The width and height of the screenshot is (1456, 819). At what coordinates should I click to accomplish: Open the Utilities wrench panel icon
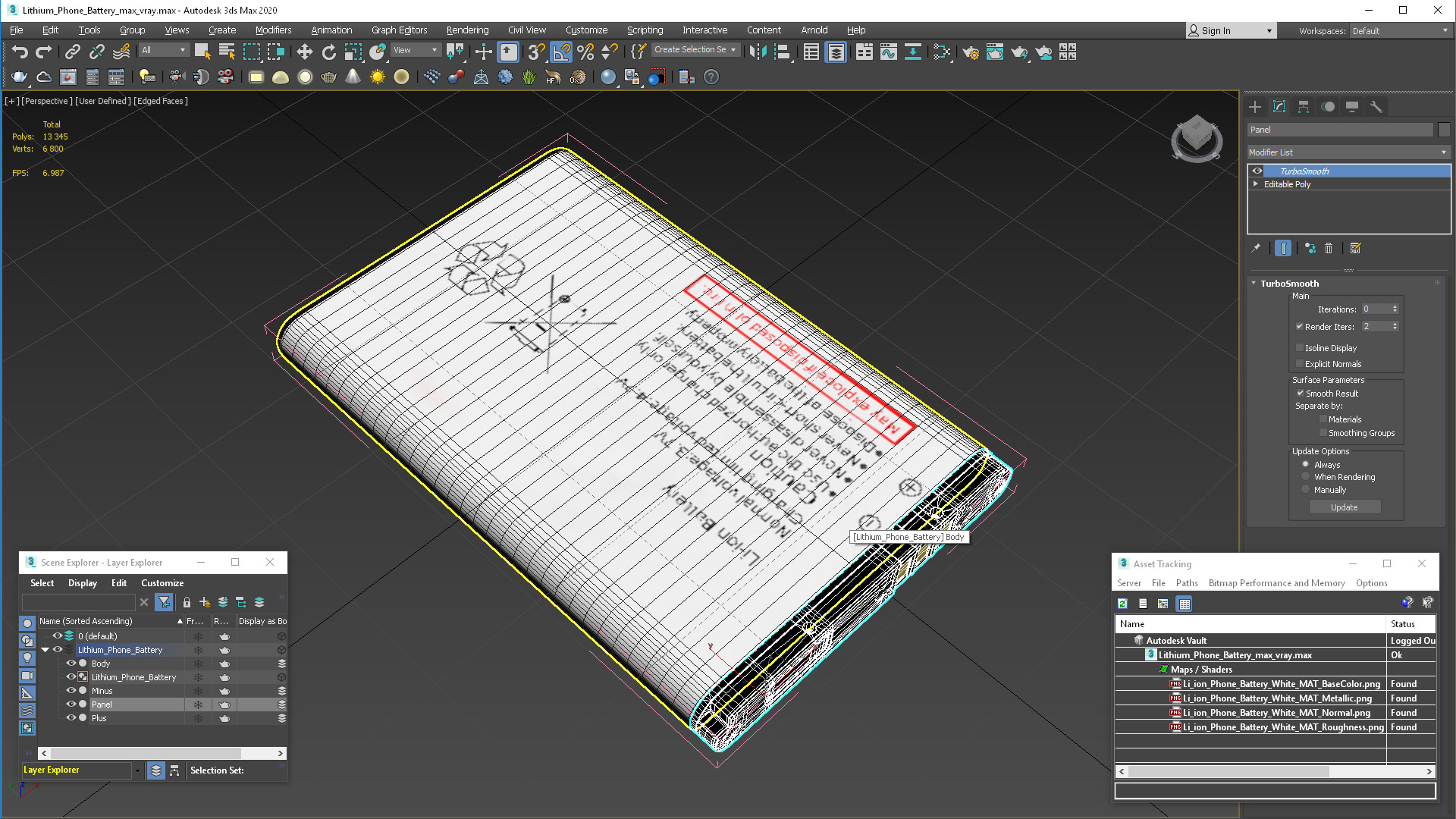tap(1376, 107)
